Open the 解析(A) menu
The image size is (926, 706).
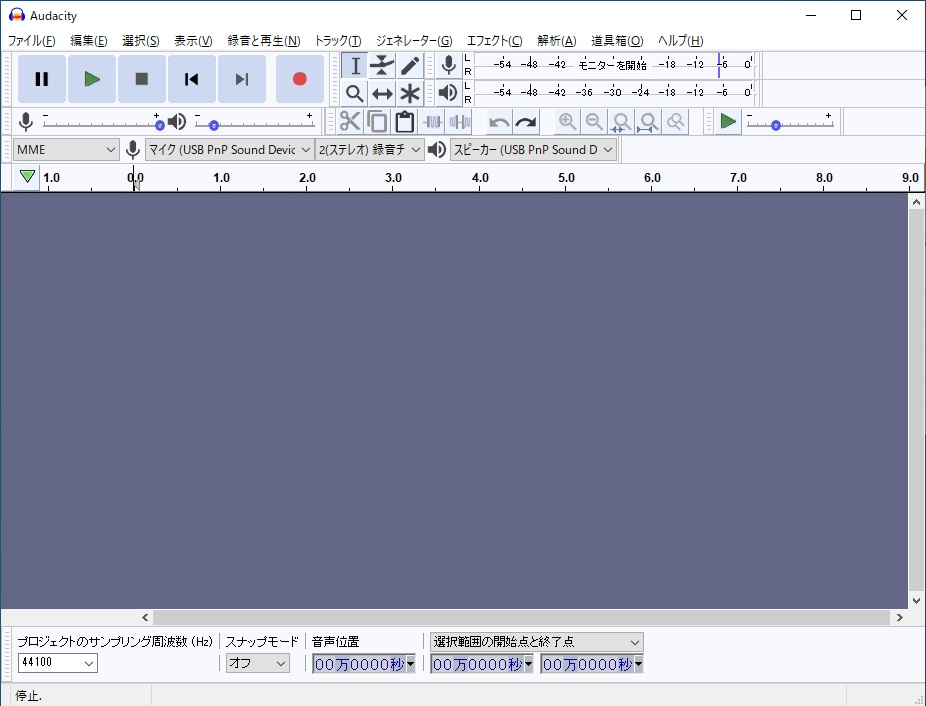556,41
